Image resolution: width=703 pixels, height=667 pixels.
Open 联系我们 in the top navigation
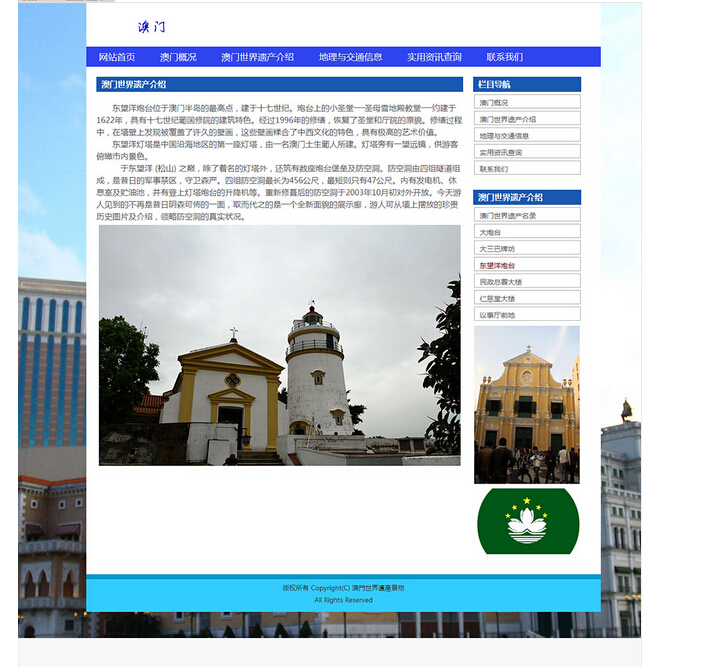(504, 57)
